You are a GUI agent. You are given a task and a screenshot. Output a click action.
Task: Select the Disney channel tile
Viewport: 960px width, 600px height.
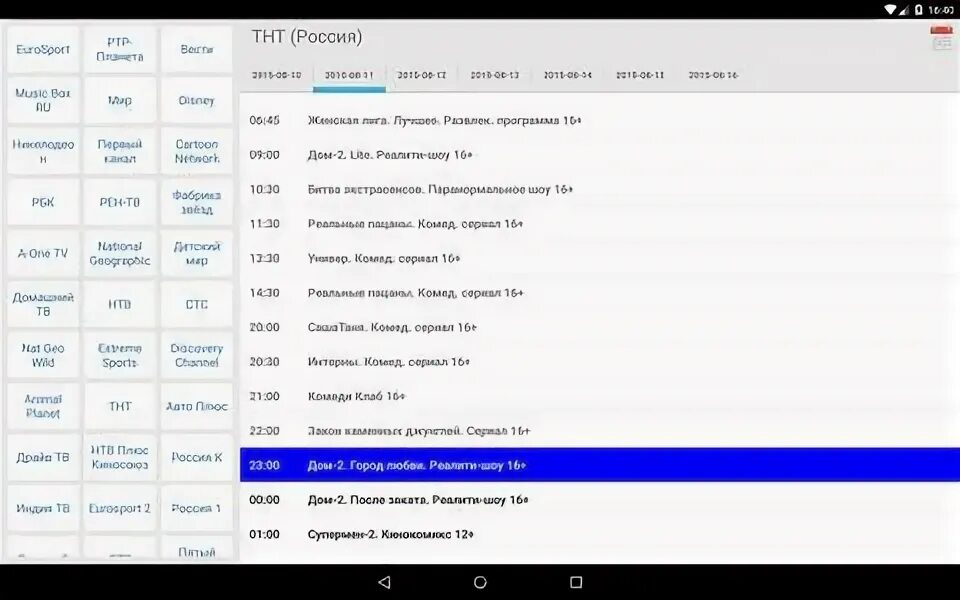197,100
